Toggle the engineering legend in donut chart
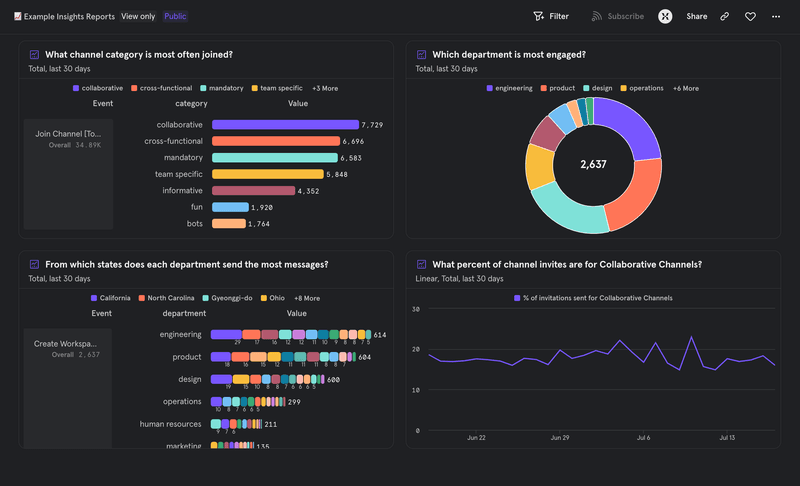 [x=510, y=88]
